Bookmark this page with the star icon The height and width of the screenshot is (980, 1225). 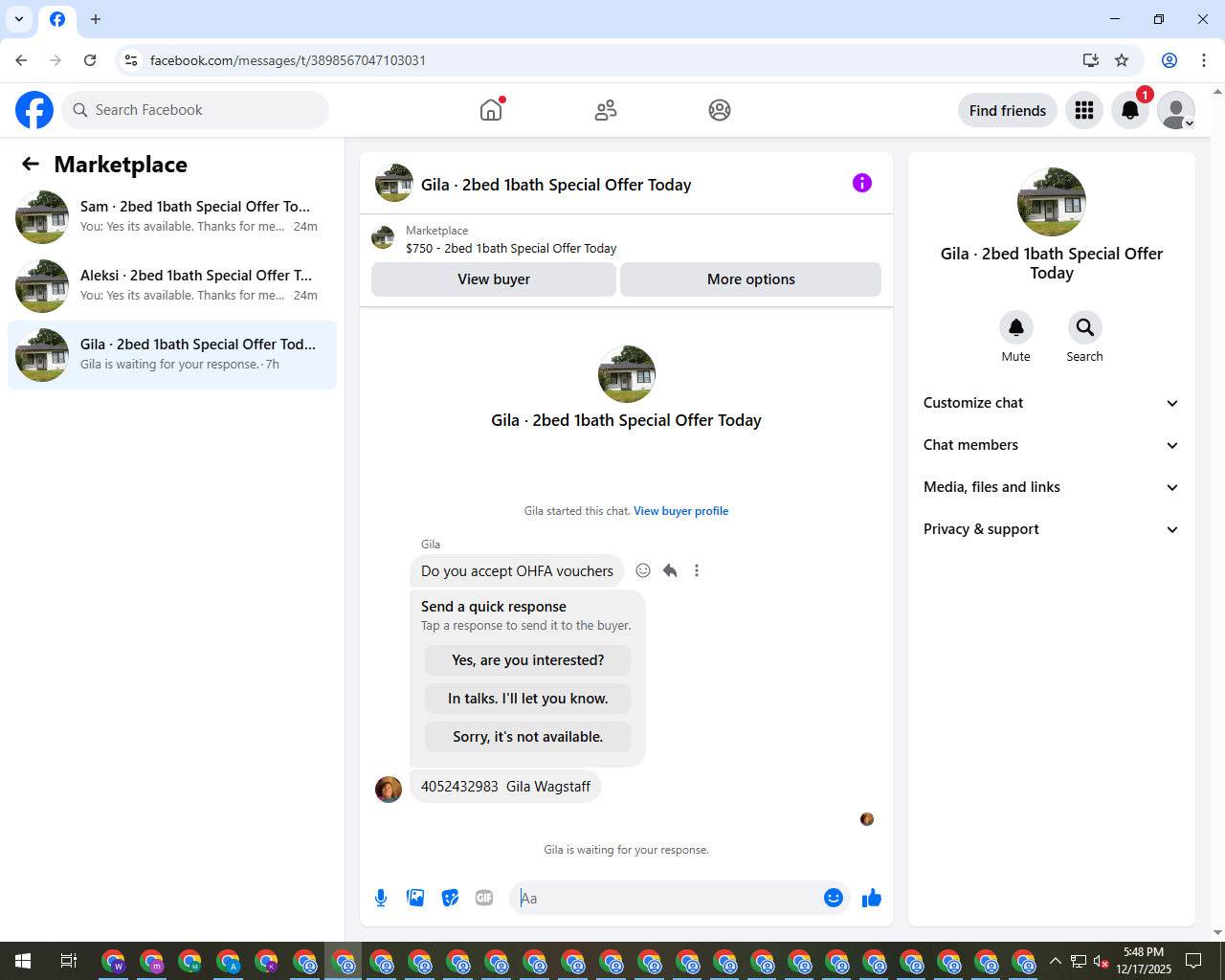point(1122,60)
